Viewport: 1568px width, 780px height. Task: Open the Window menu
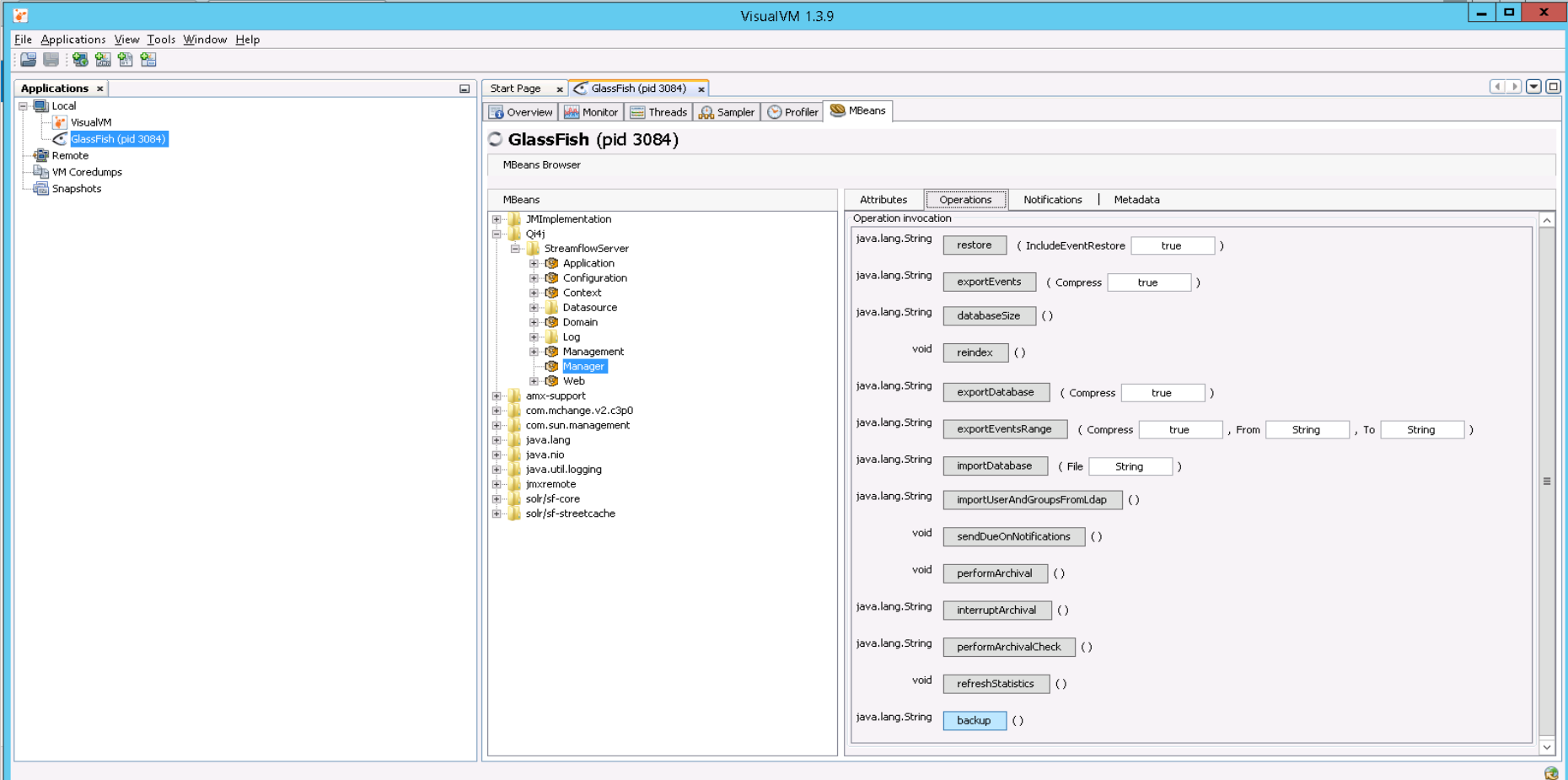click(x=205, y=40)
